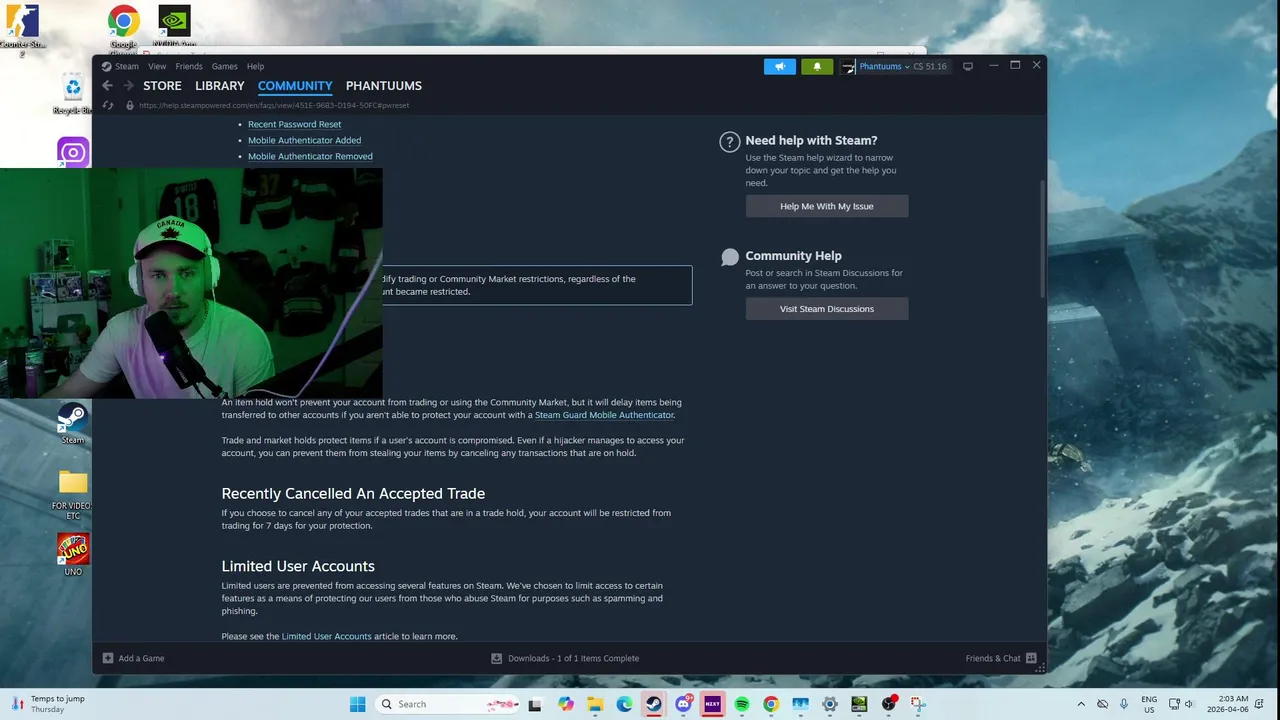
Task: Open Mobile Authenticator Added link
Action: pos(304,140)
